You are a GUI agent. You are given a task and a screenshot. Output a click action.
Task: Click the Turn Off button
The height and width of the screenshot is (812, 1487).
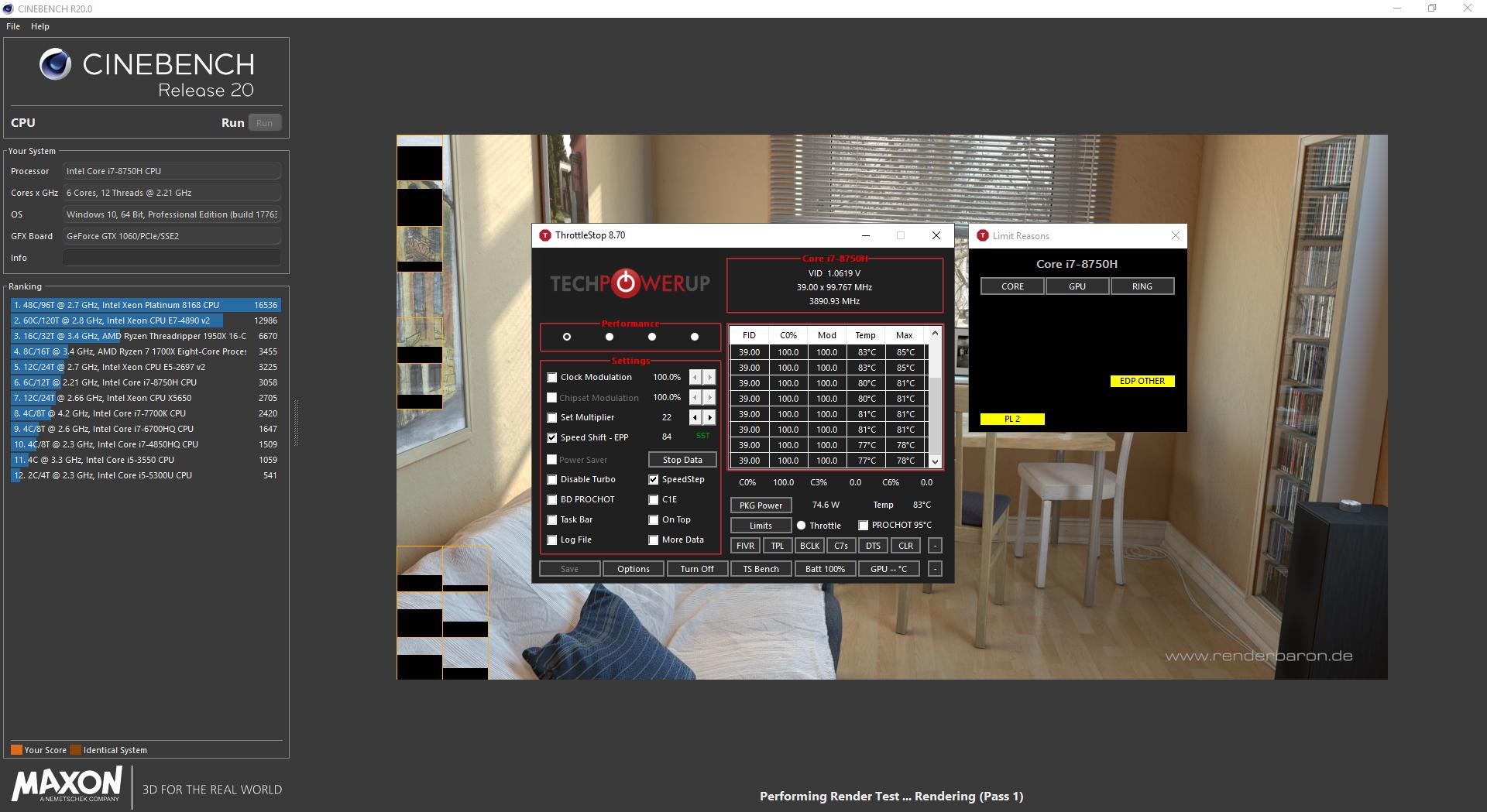point(697,569)
